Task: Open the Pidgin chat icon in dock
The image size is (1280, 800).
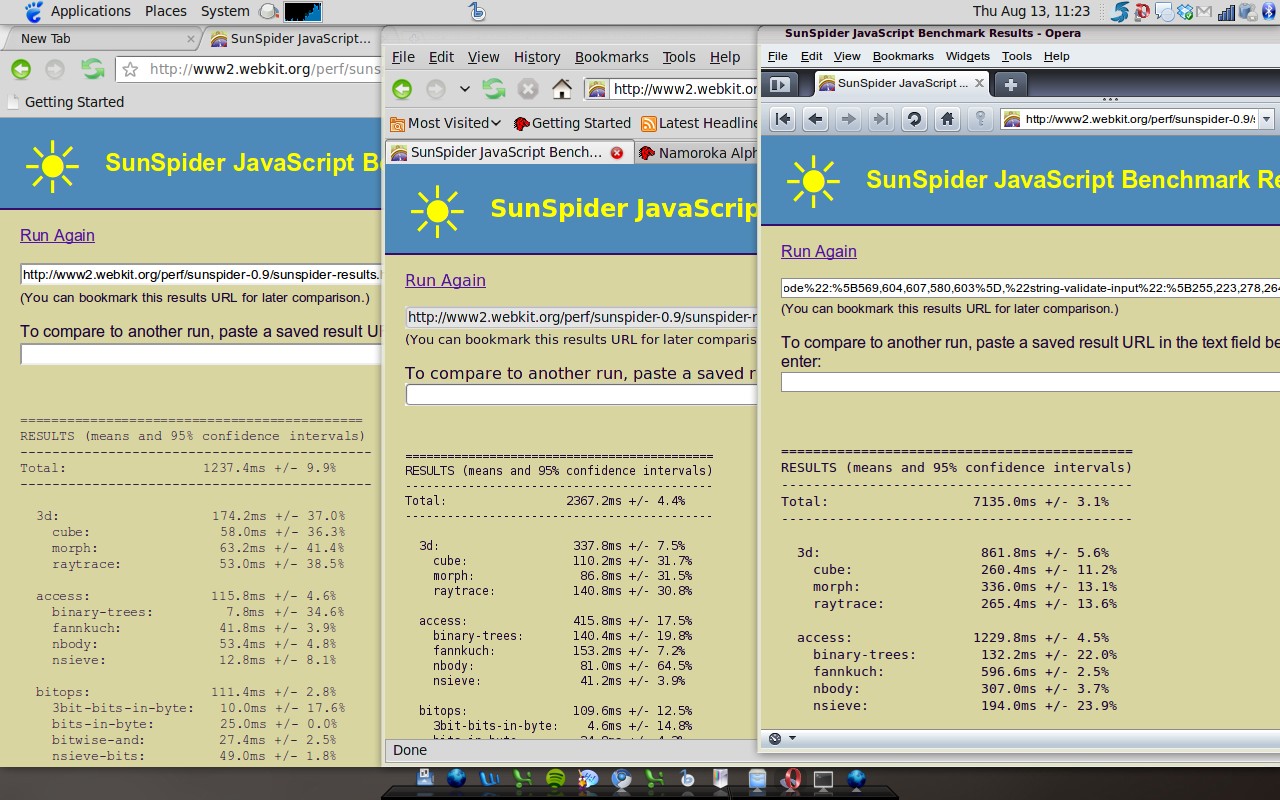Action: (588, 778)
